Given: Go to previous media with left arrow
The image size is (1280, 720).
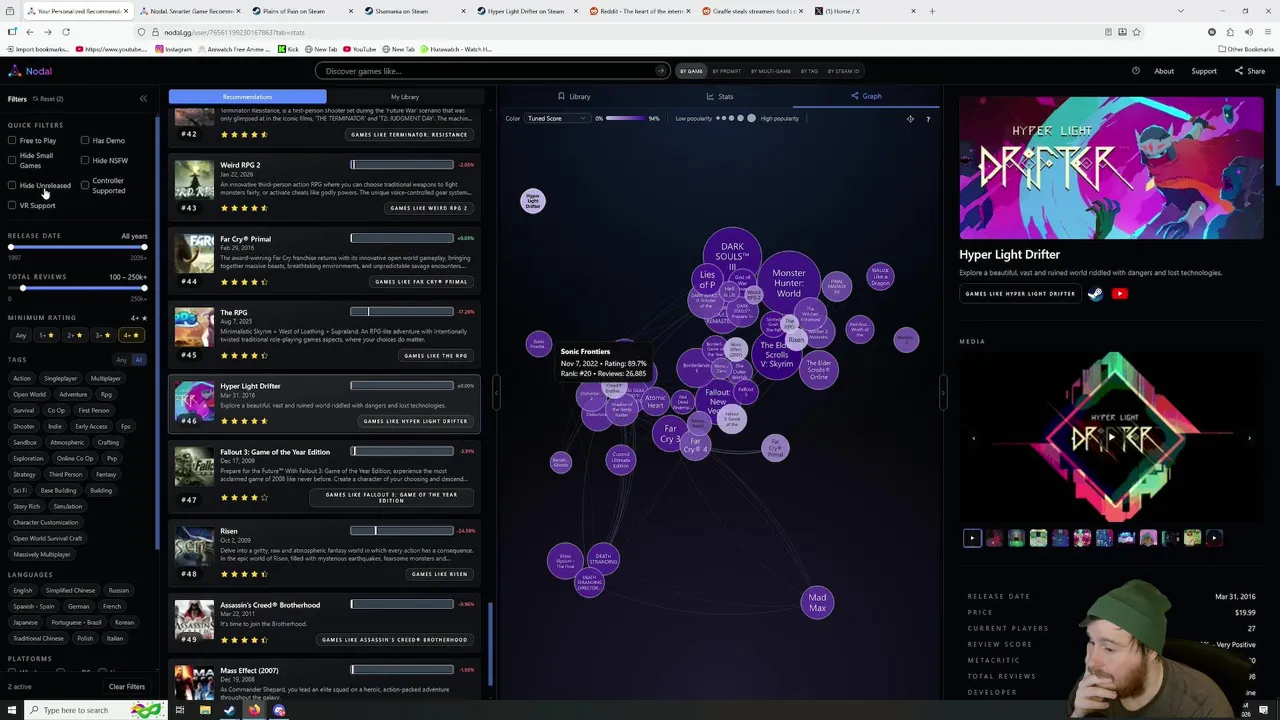Looking at the screenshot, I should click(974, 438).
